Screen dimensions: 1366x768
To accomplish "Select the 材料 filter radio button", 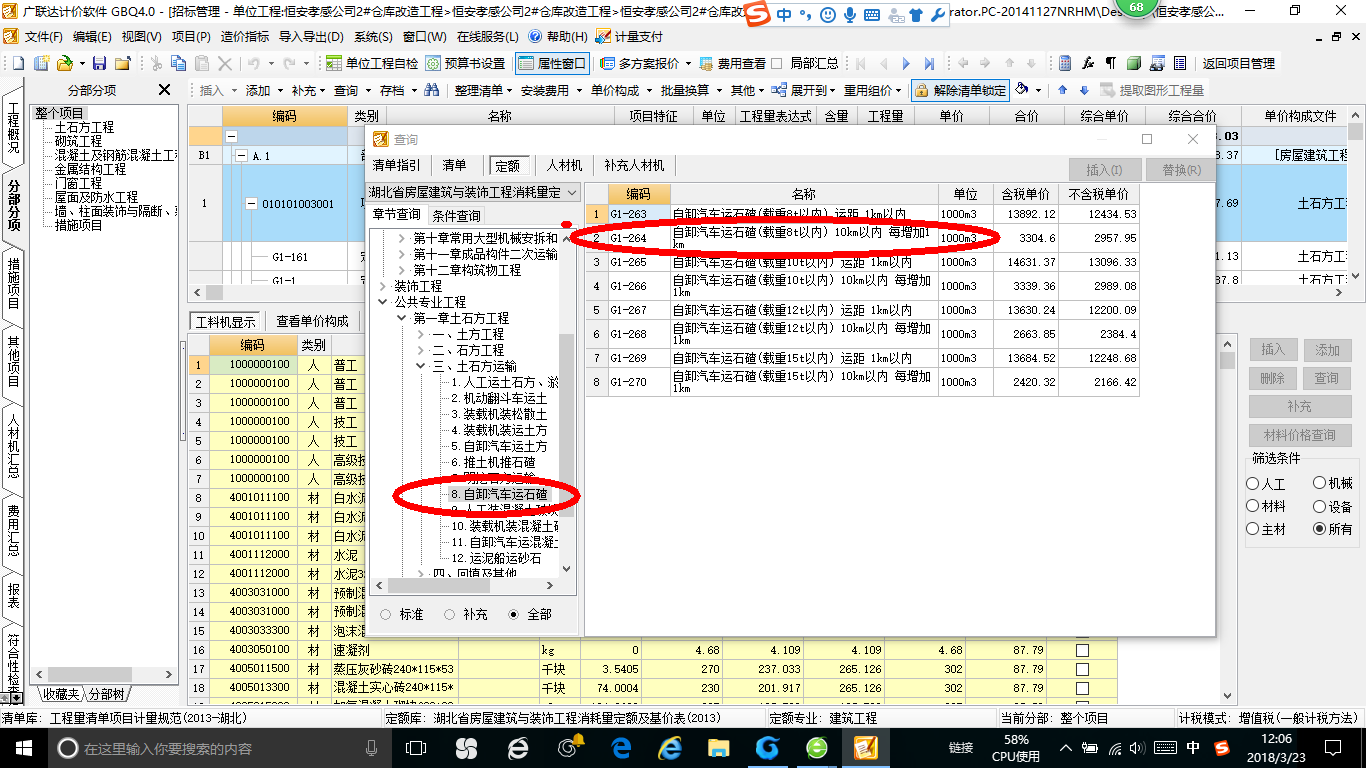I will (1253, 506).
